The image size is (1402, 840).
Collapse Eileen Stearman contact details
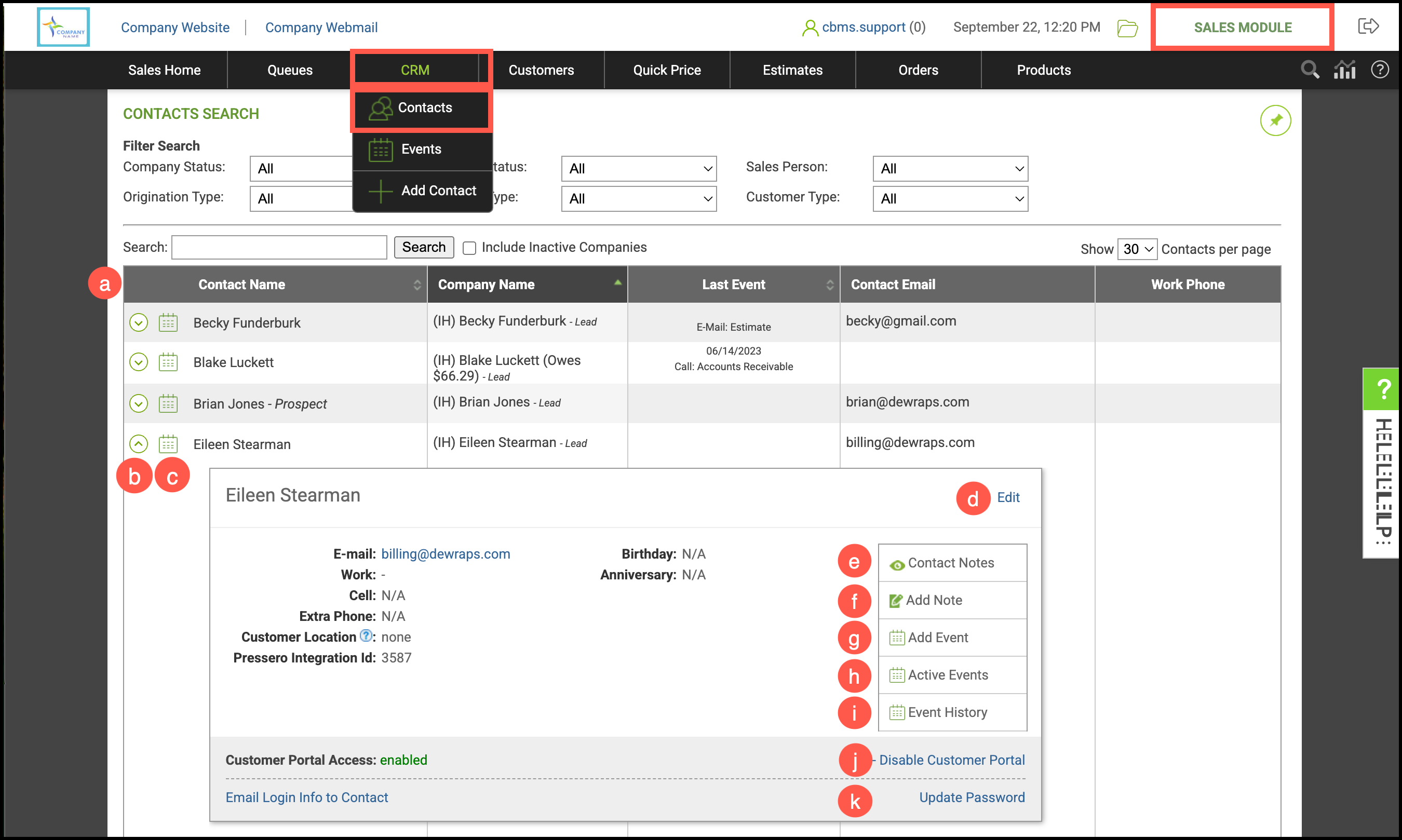[x=139, y=444]
